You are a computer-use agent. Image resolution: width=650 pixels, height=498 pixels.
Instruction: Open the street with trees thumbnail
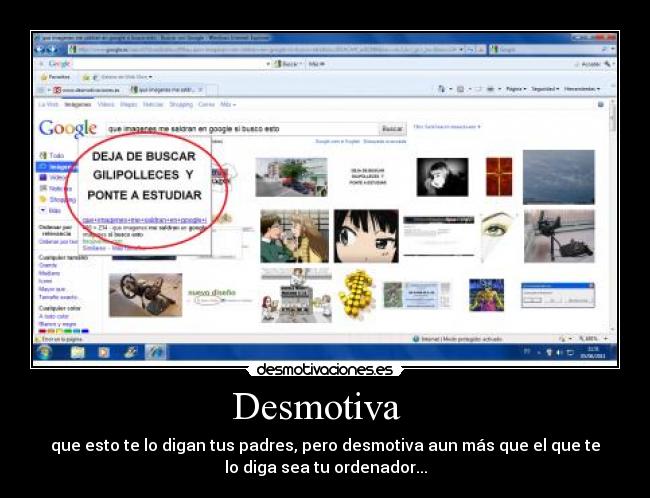click(x=291, y=177)
